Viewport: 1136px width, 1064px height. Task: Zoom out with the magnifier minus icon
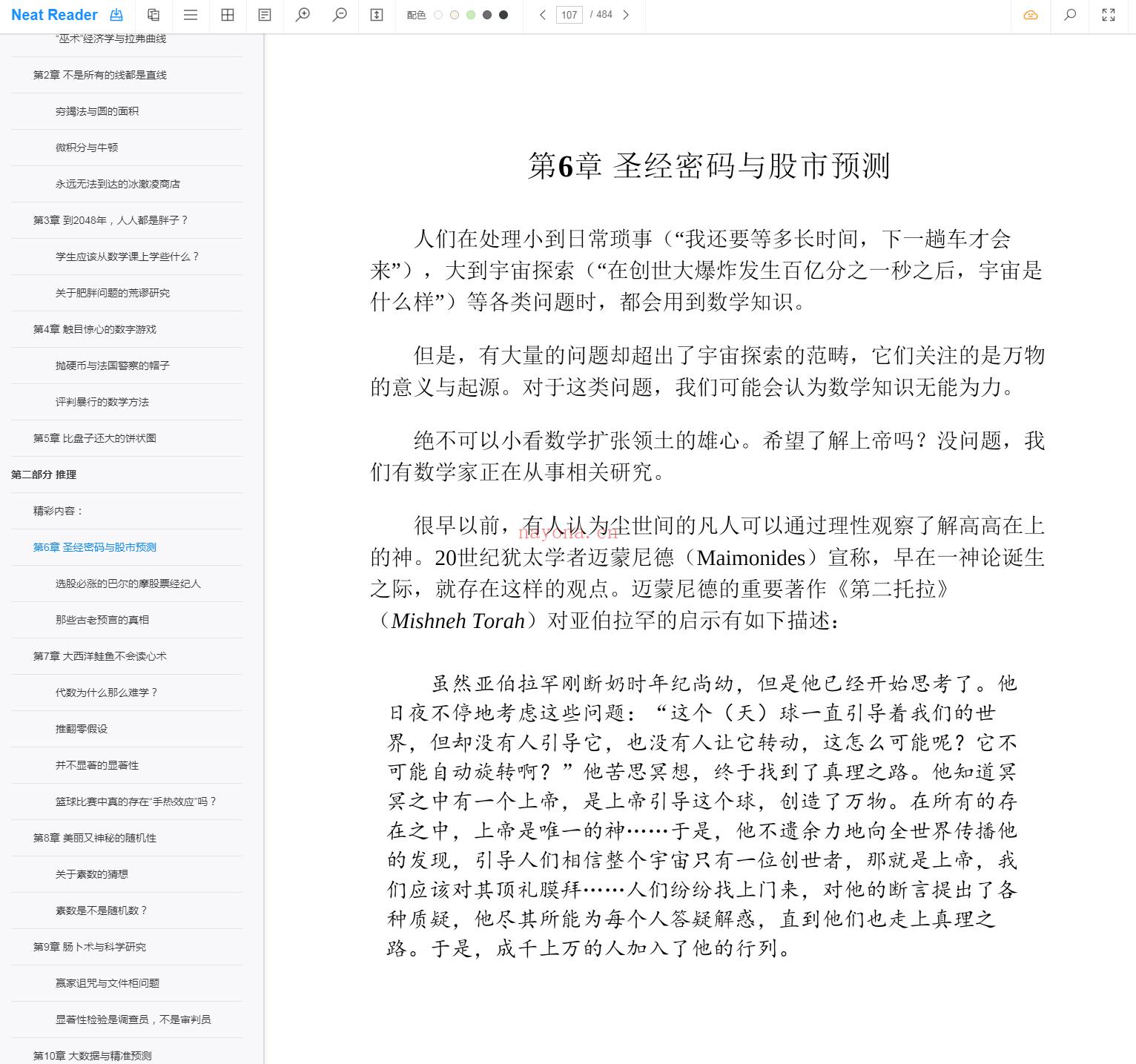coord(340,15)
